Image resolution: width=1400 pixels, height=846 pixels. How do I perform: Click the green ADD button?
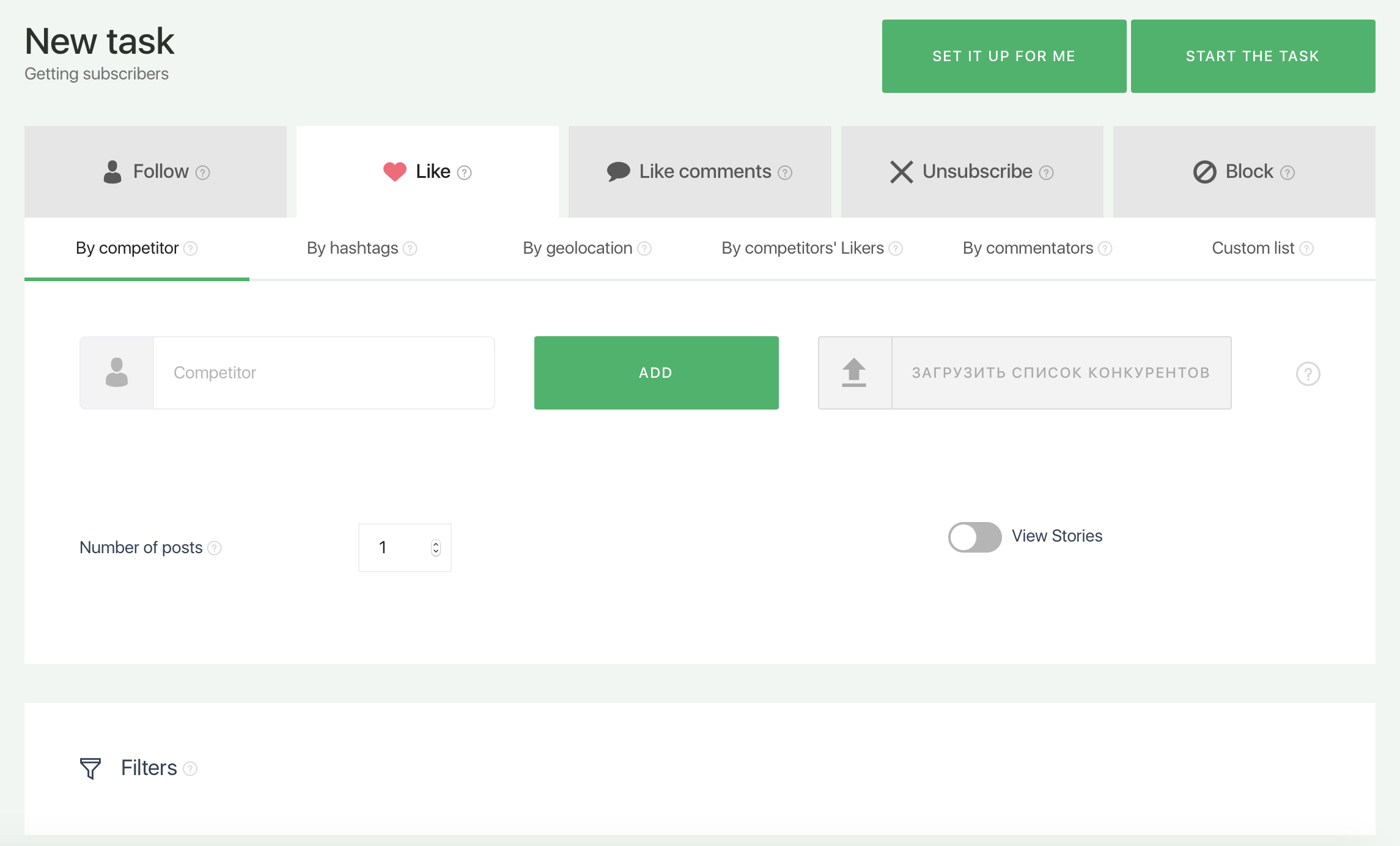coord(656,373)
